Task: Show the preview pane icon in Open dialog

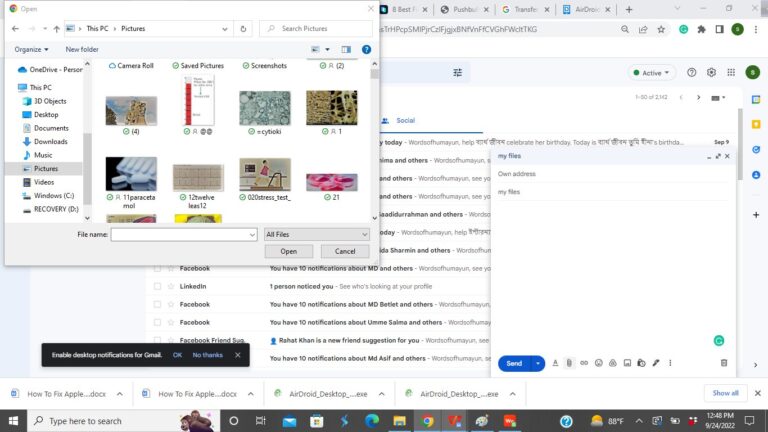Action: [346, 49]
